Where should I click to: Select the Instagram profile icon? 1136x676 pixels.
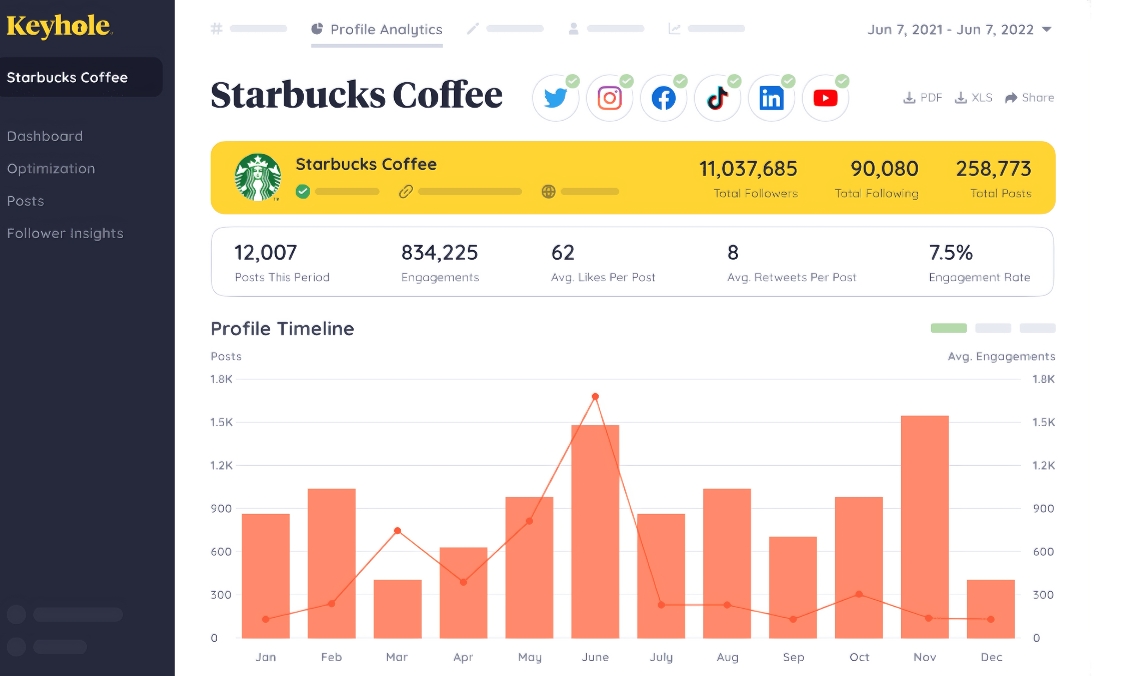coord(610,98)
